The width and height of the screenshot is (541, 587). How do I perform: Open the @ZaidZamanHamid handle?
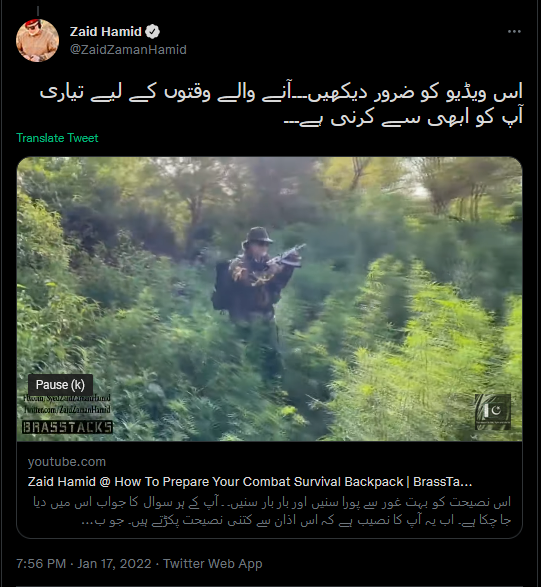pyautogui.click(x=128, y=50)
